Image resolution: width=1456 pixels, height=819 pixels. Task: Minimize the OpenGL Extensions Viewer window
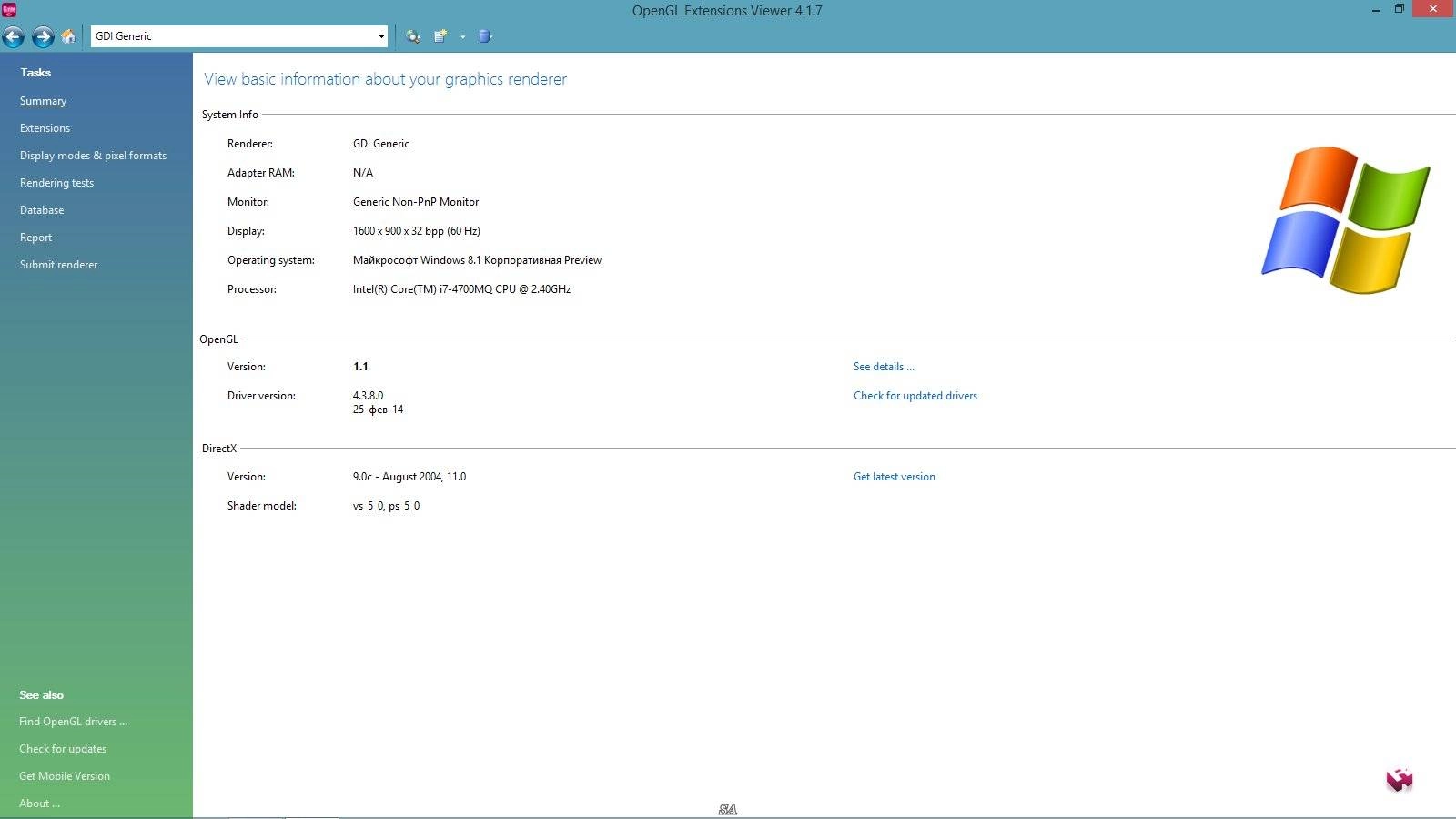pyautogui.click(x=1376, y=10)
